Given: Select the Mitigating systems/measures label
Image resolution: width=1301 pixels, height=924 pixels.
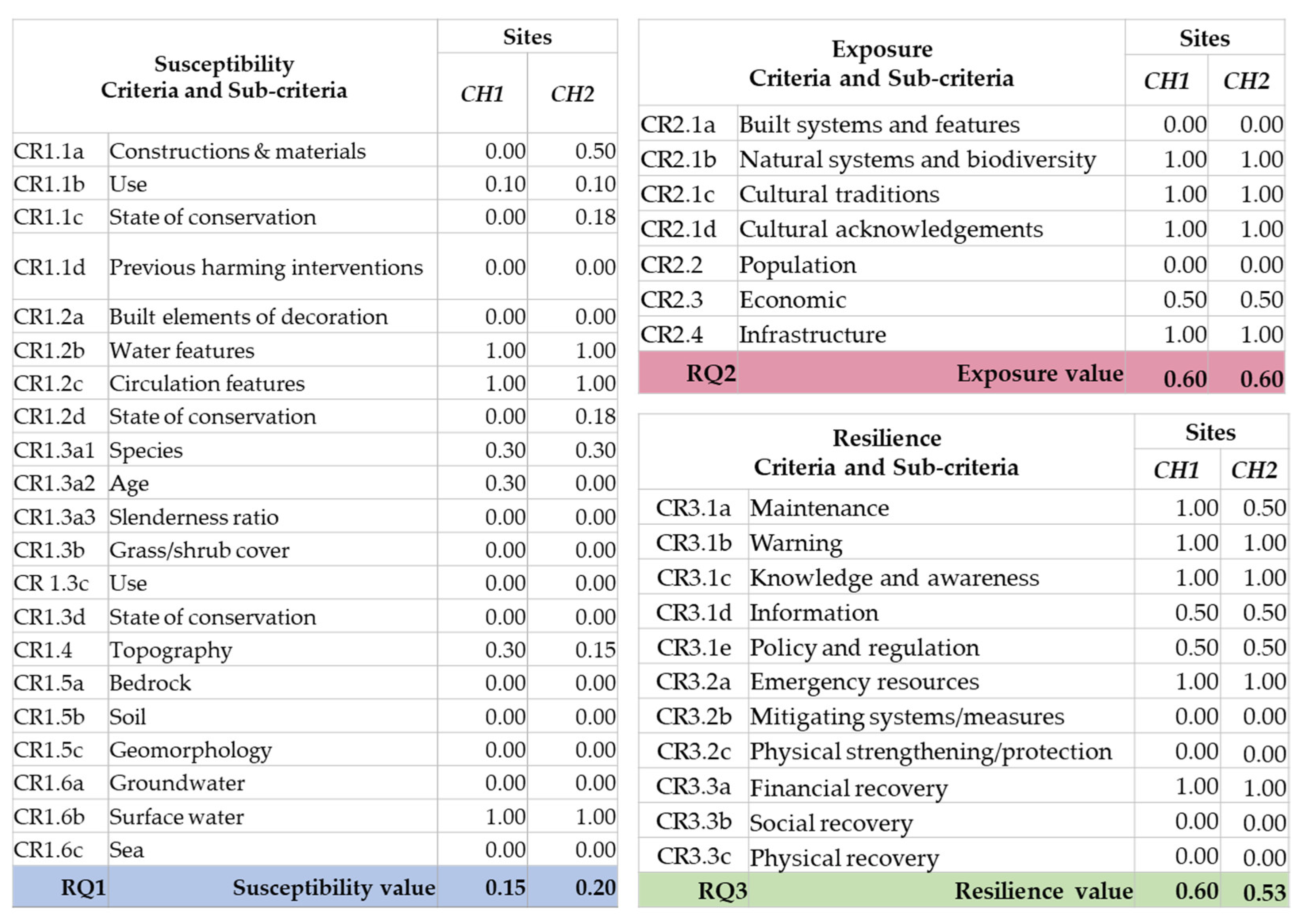Looking at the screenshot, I should (907, 716).
